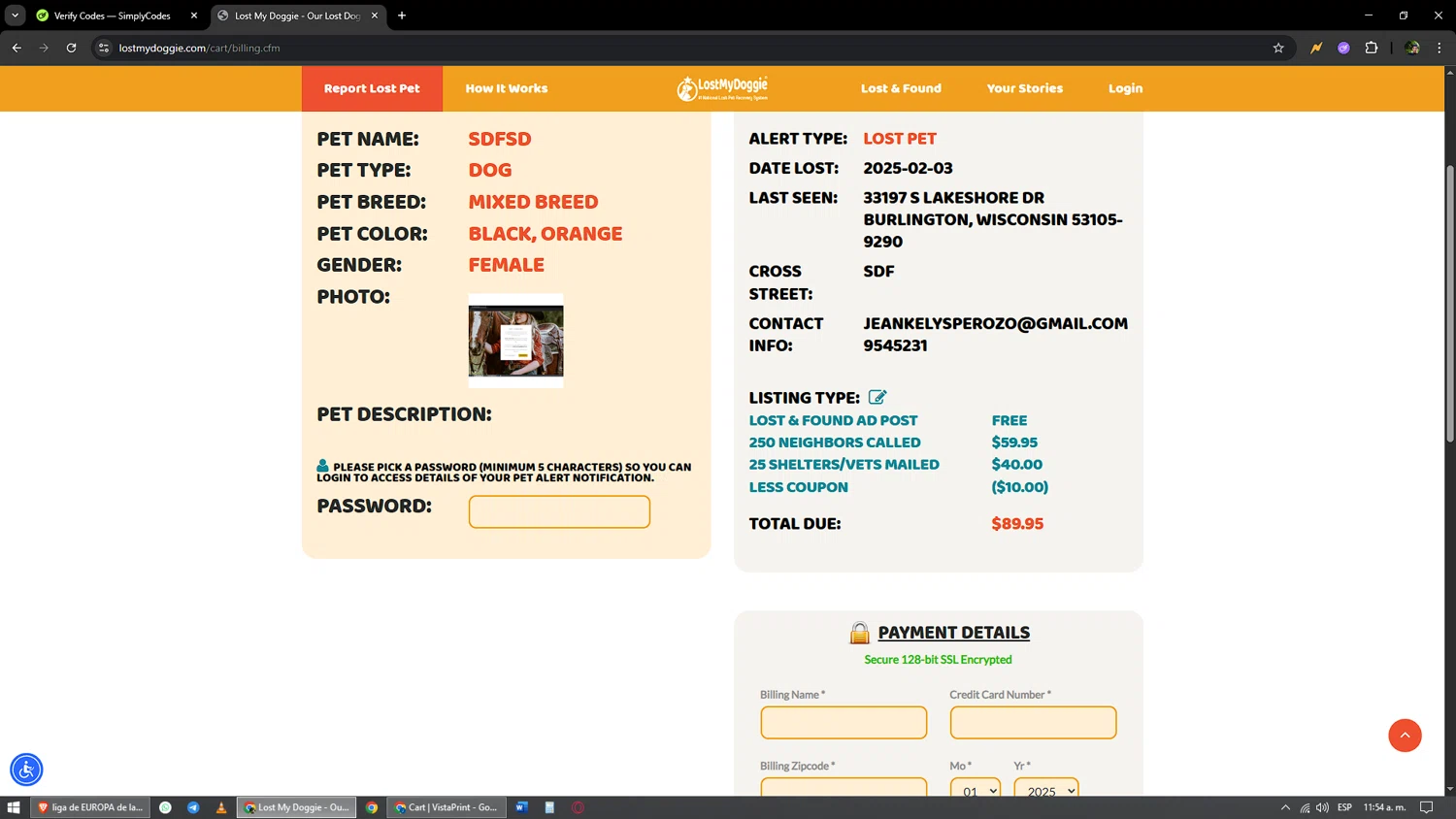Click the Credit Card Number field
The height and width of the screenshot is (819, 1456).
(x=1033, y=722)
